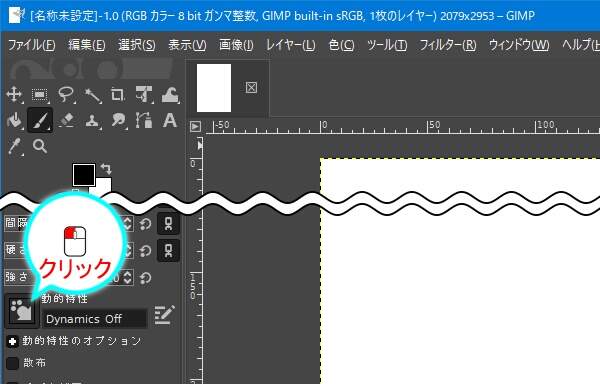Select the white image thumbnail tab
The image size is (600, 384).
(214, 88)
